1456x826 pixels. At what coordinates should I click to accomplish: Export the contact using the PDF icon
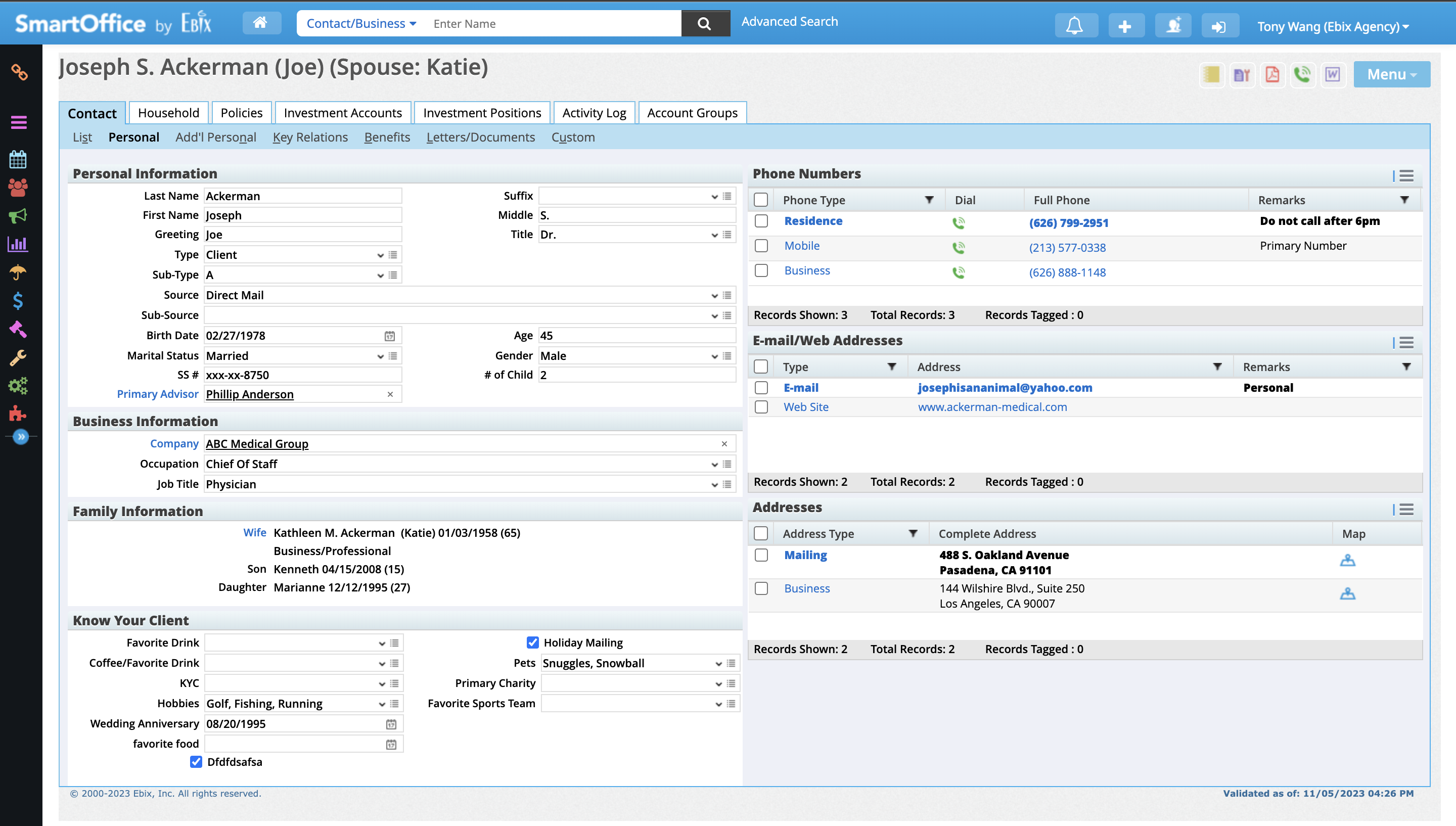1272,74
